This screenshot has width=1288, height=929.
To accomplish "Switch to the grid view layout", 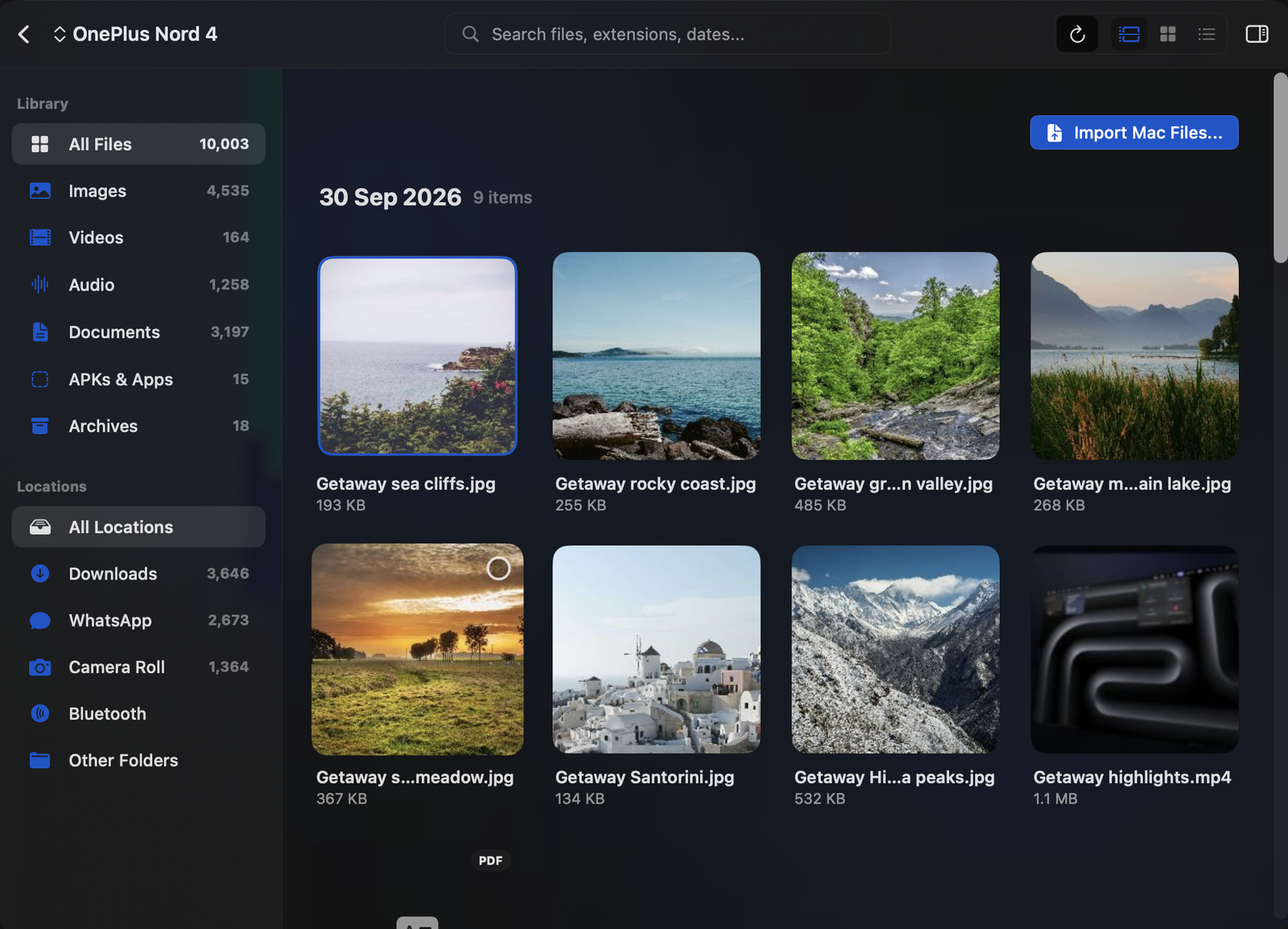I will 1168,34.
